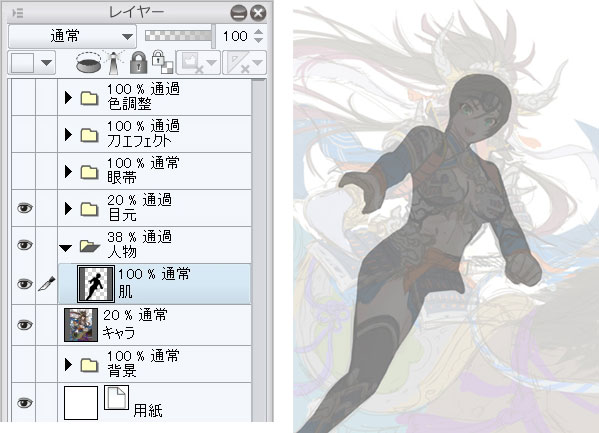Collapse the 人物 folder triangle

[66, 248]
